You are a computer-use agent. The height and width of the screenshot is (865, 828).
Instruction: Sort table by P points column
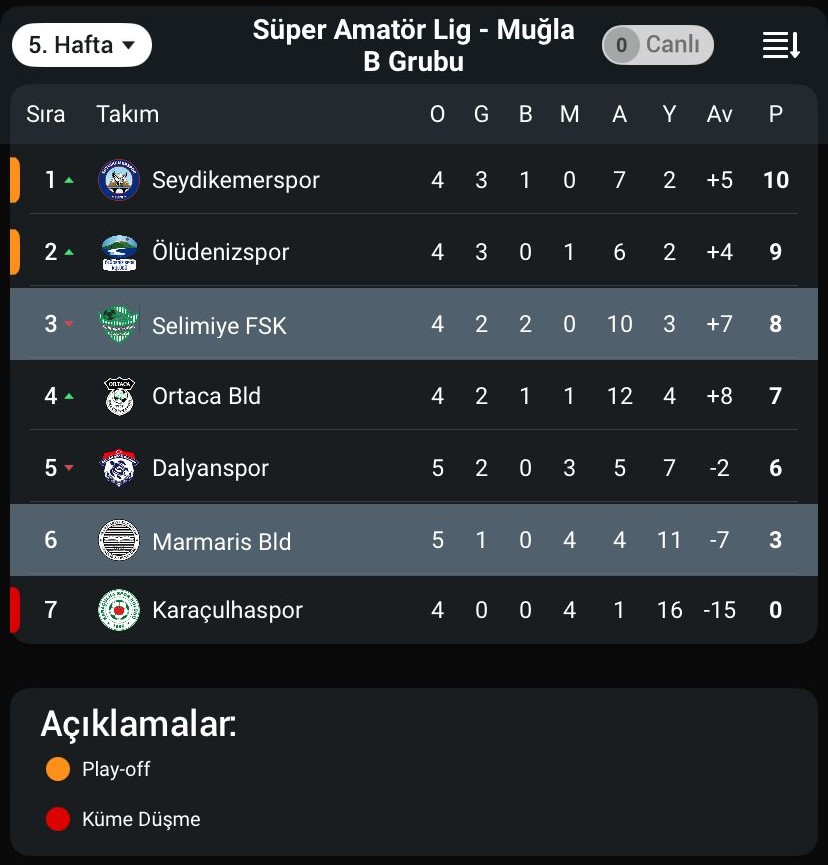click(775, 114)
